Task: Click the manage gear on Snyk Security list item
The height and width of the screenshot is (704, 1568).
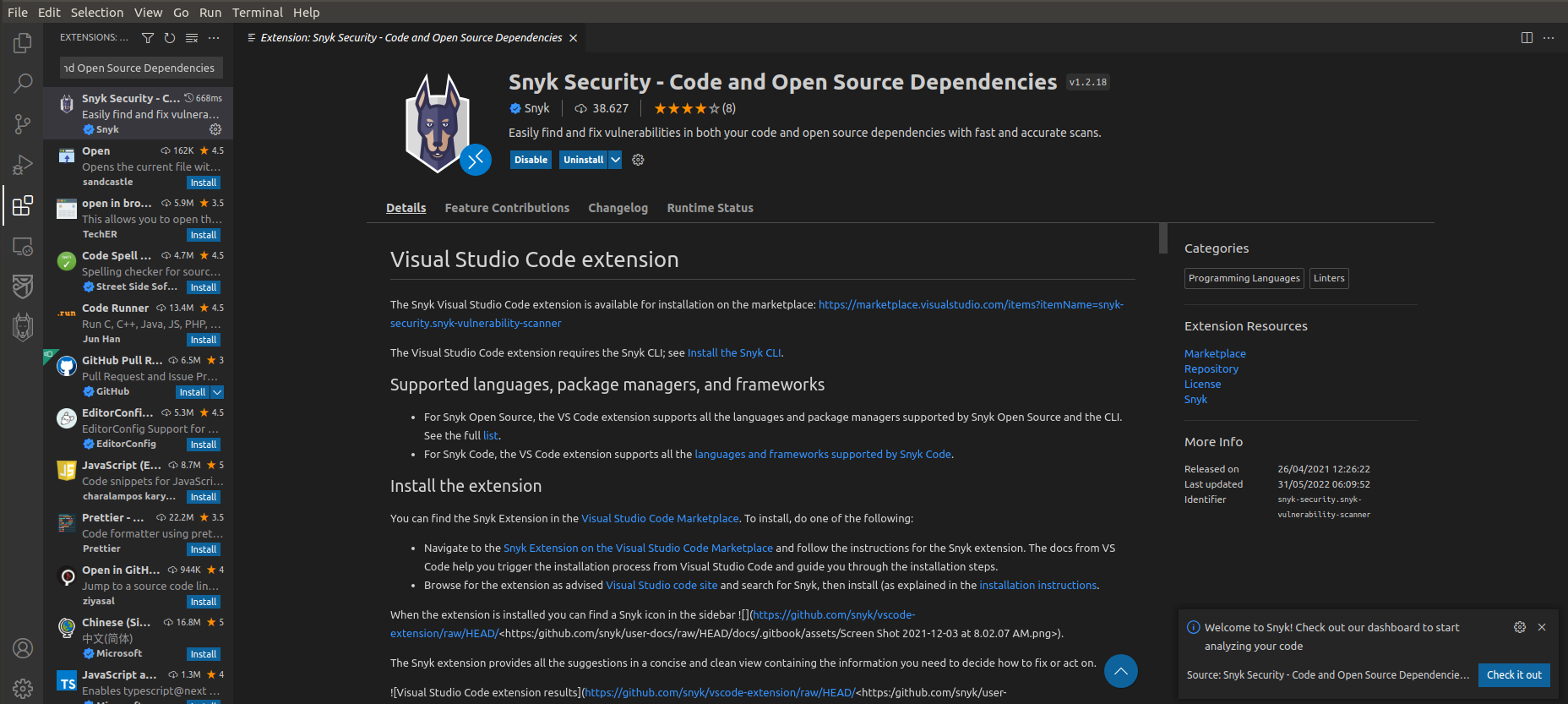Action: [x=215, y=129]
